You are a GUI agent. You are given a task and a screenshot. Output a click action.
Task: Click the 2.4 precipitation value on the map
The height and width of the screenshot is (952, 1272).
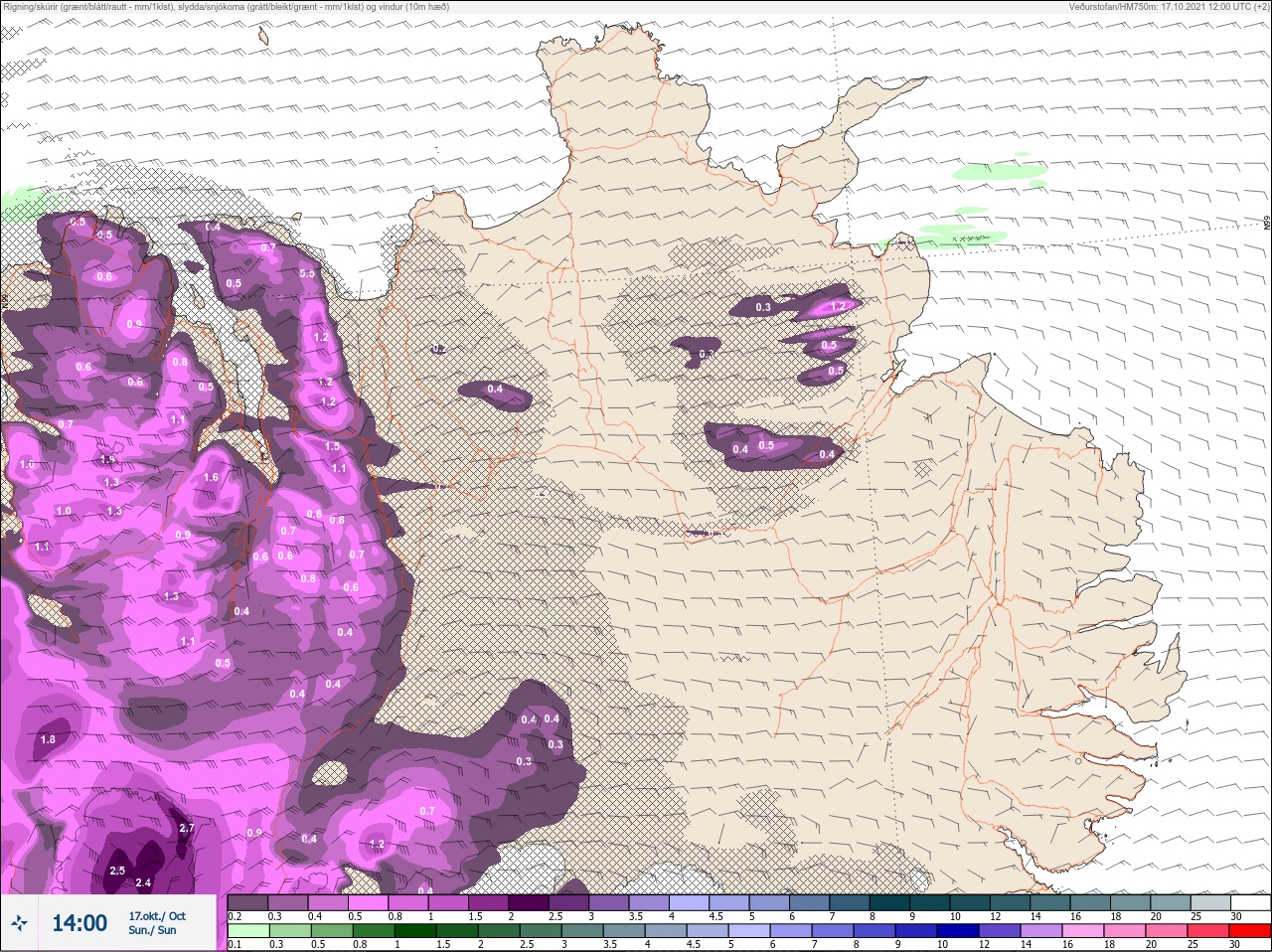coord(143,882)
